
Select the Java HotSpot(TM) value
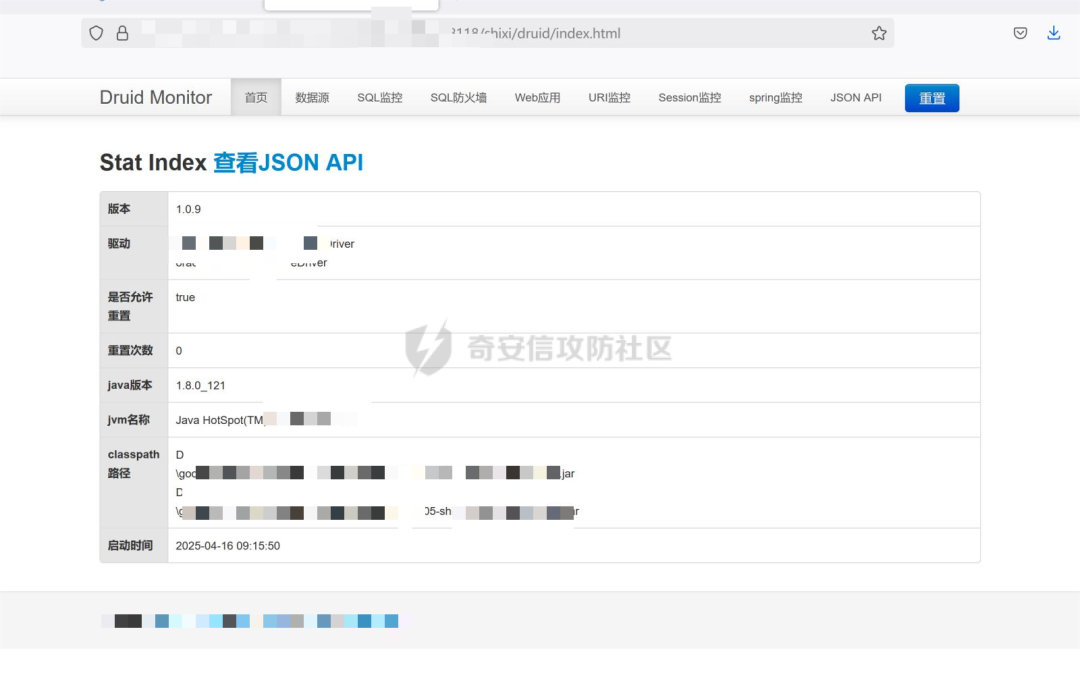[x=220, y=420]
